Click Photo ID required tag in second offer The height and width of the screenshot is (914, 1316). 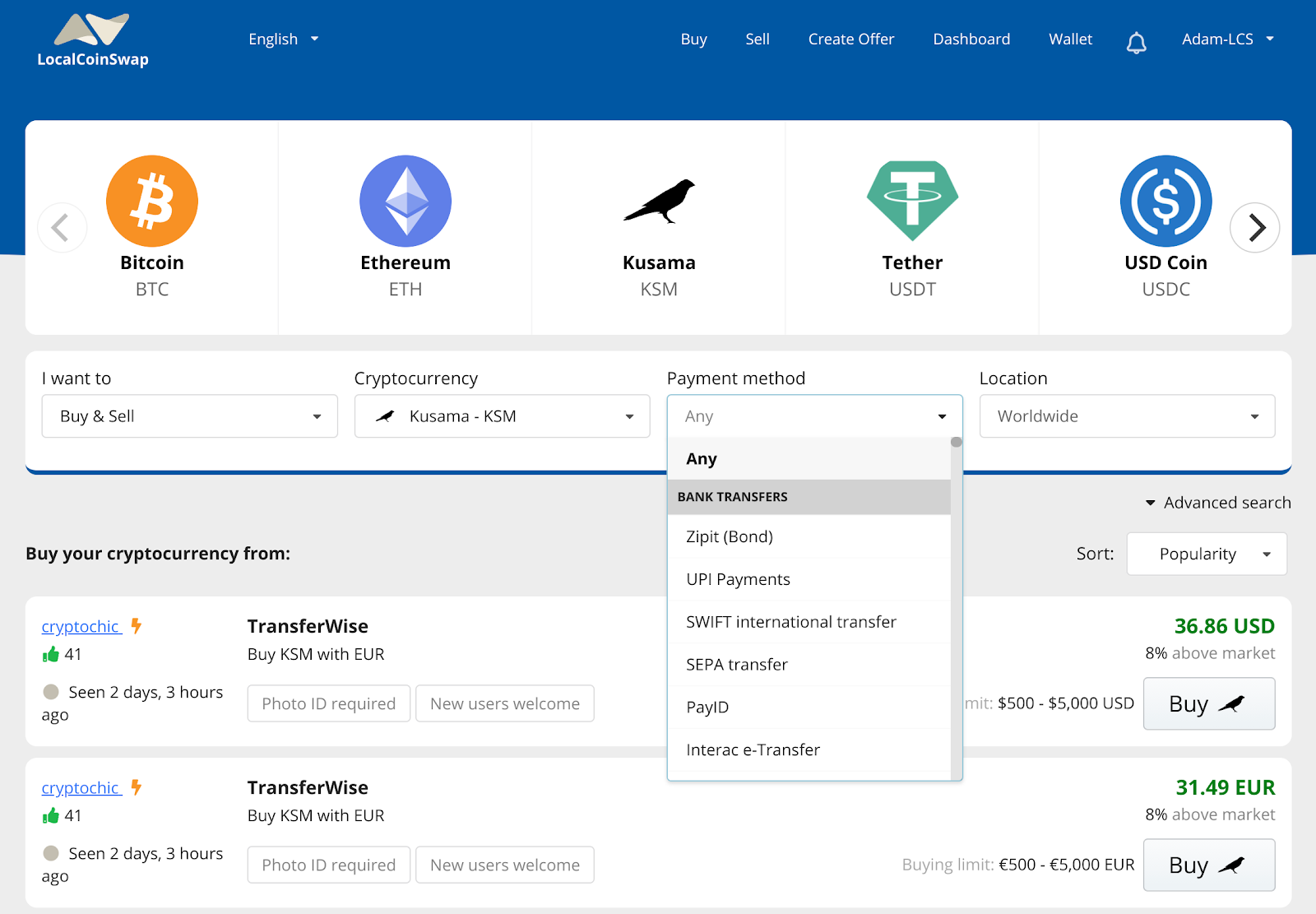point(329,865)
